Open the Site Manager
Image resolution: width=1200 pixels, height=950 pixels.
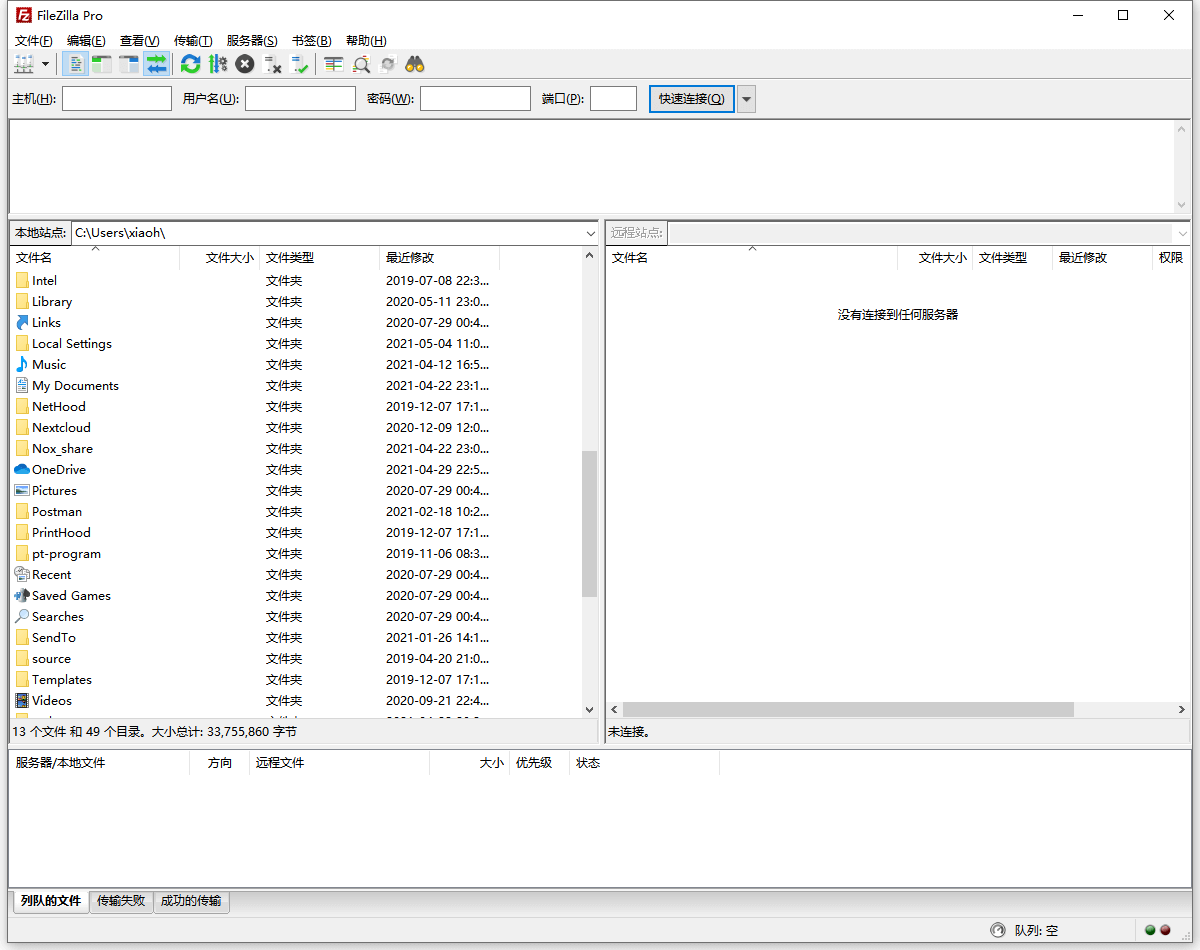[23, 63]
